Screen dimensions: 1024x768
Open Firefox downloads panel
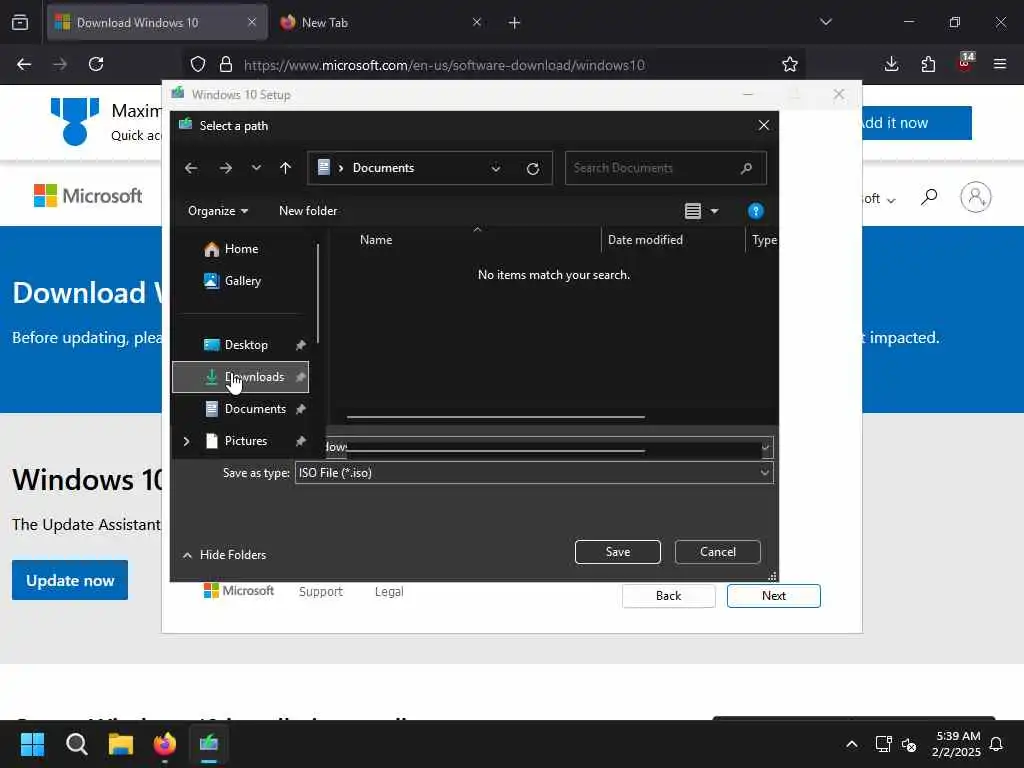pos(891,64)
